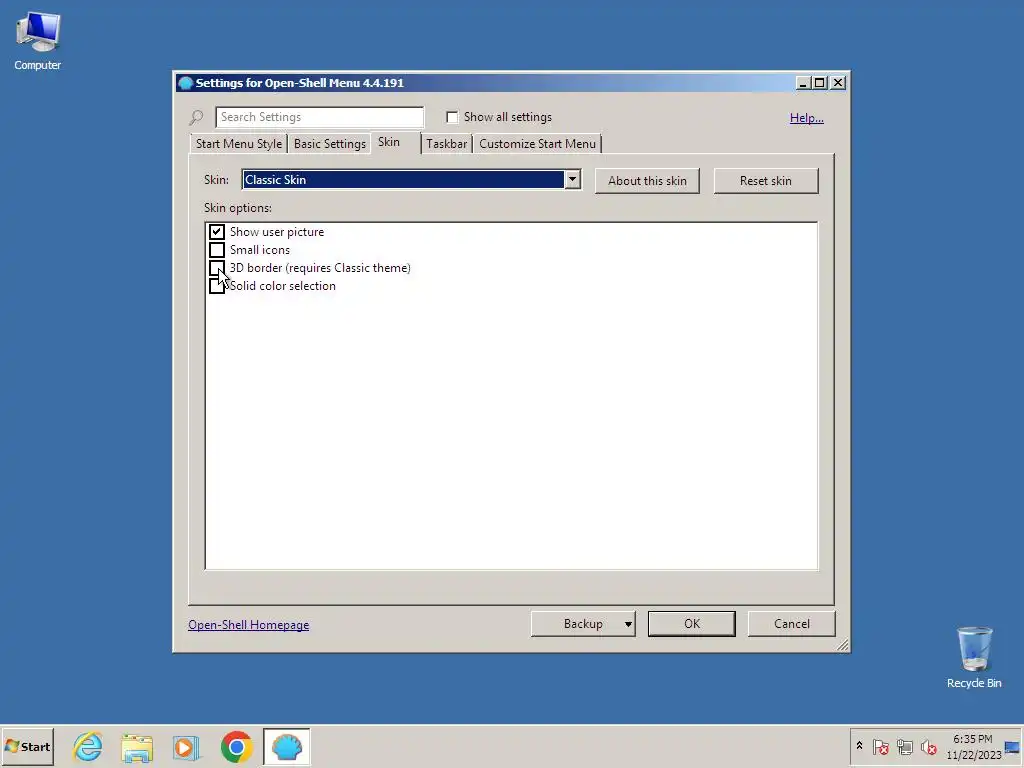The width and height of the screenshot is (1024, 768).
Task: Switch to the Basic Settings tab
Action: point(330,144)
